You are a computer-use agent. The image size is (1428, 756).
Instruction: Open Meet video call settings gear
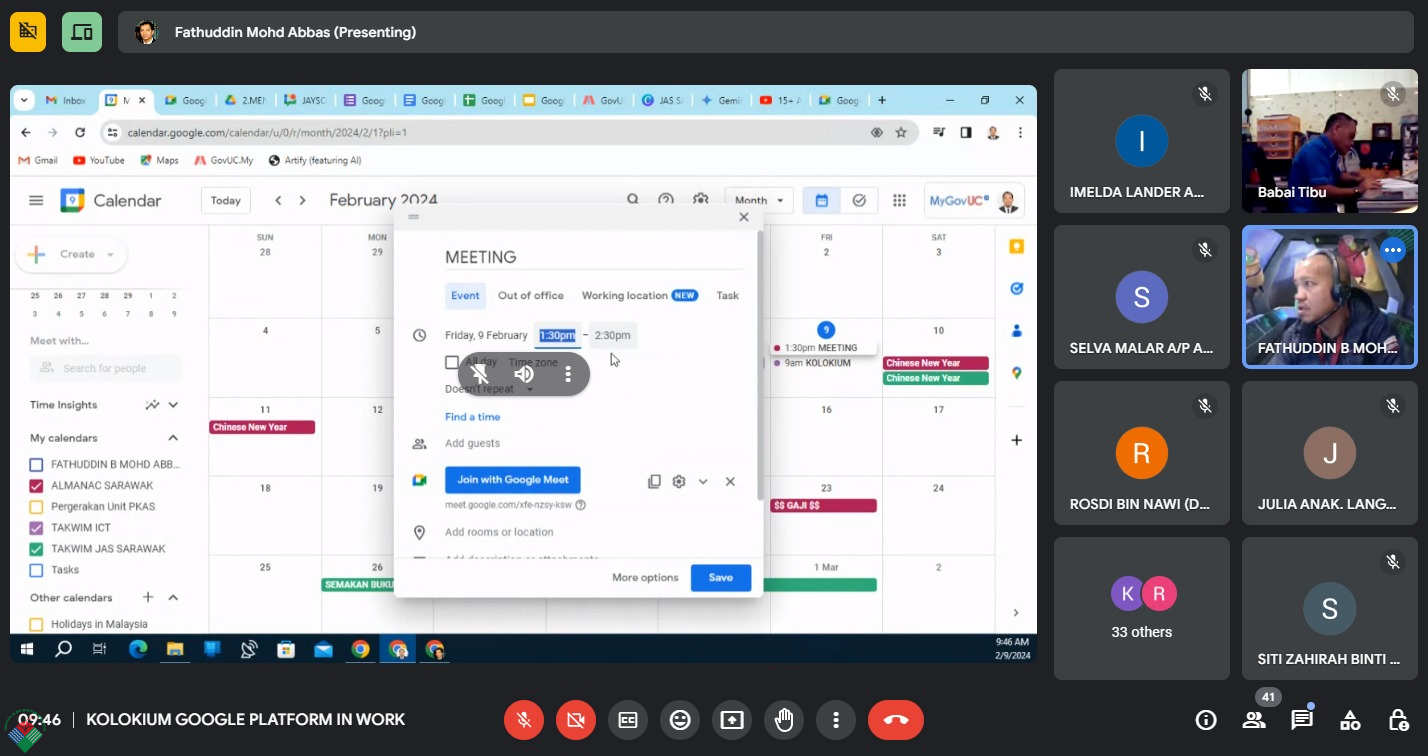[x=679, y=481]
